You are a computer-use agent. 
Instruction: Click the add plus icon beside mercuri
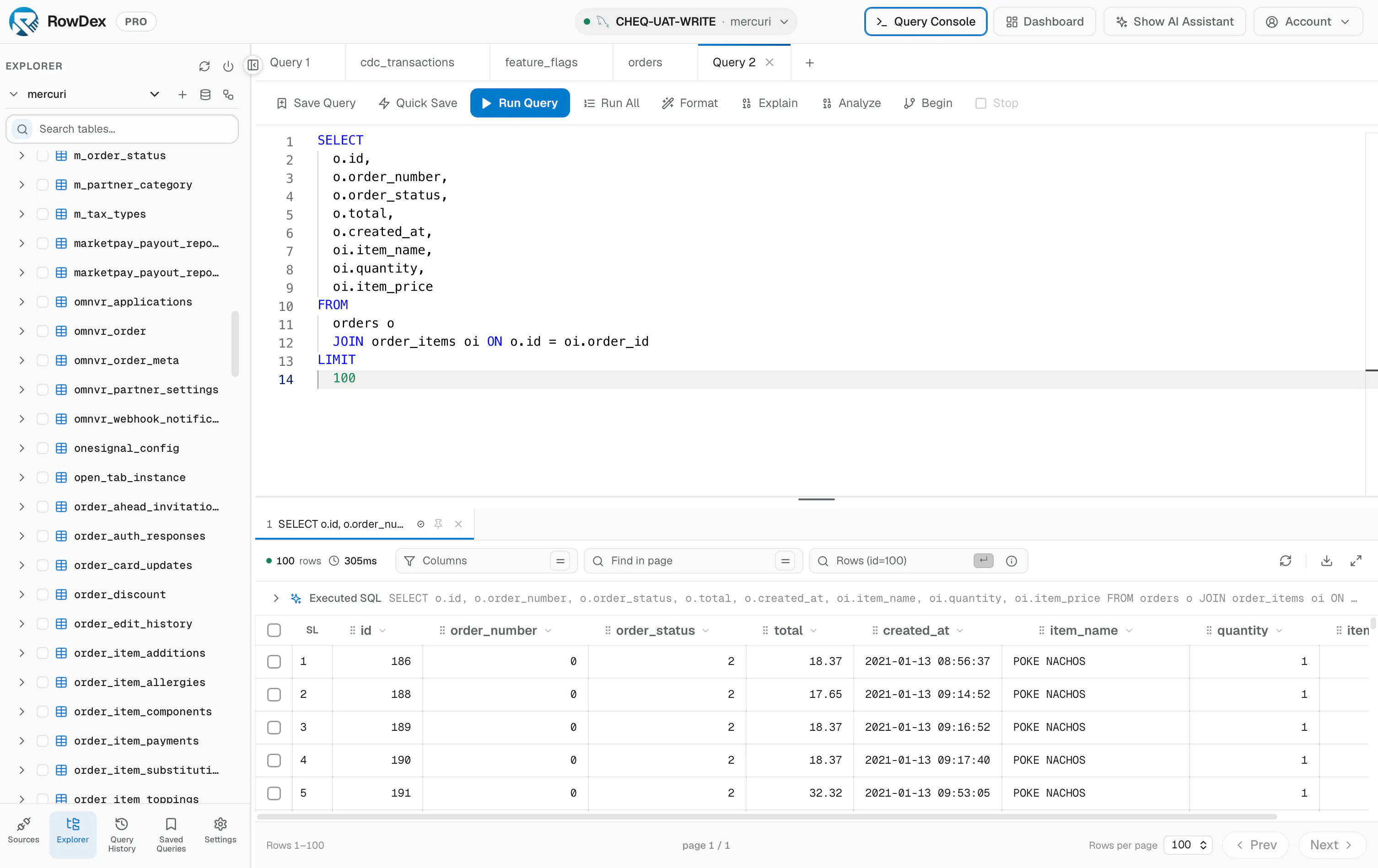pos(182,94)
